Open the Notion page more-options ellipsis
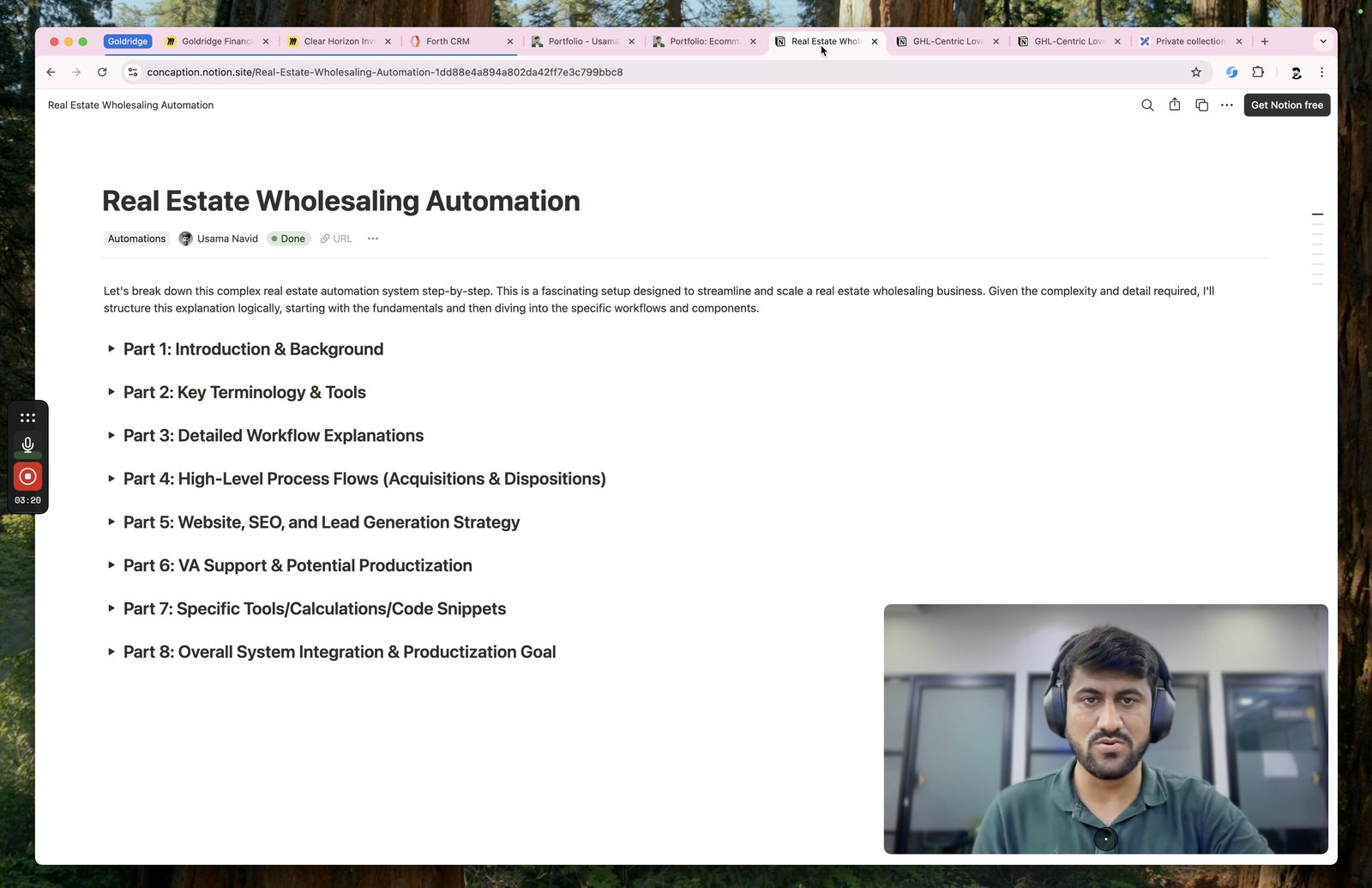Image resolution: width=1372 pixels, height=888 pixels. 1227,106
